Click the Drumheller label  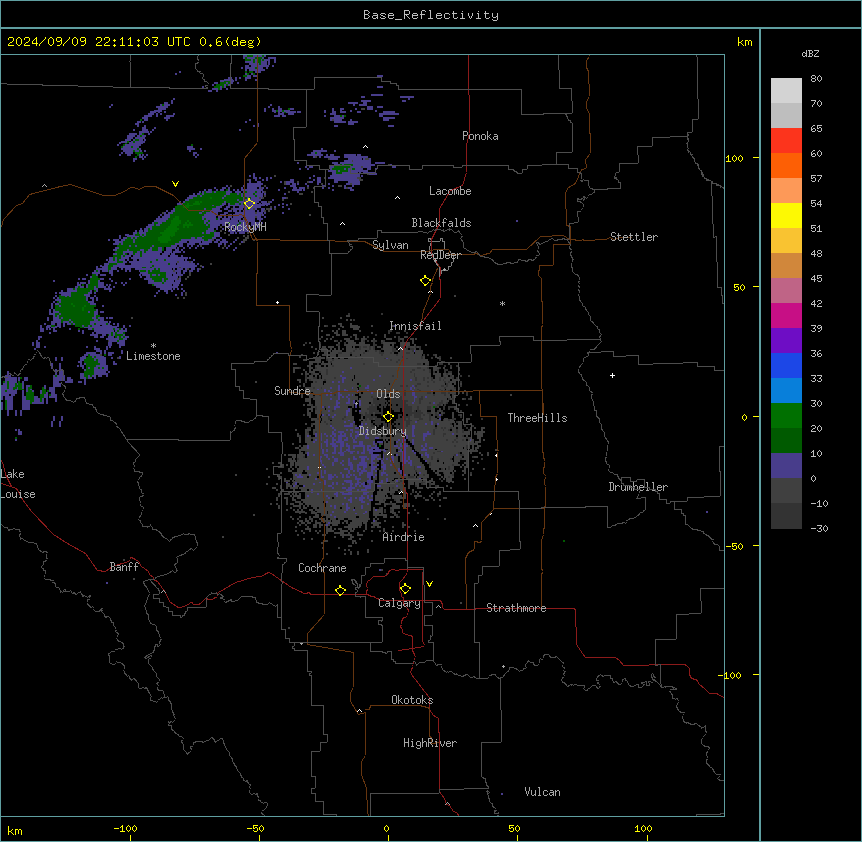(638, 487)
